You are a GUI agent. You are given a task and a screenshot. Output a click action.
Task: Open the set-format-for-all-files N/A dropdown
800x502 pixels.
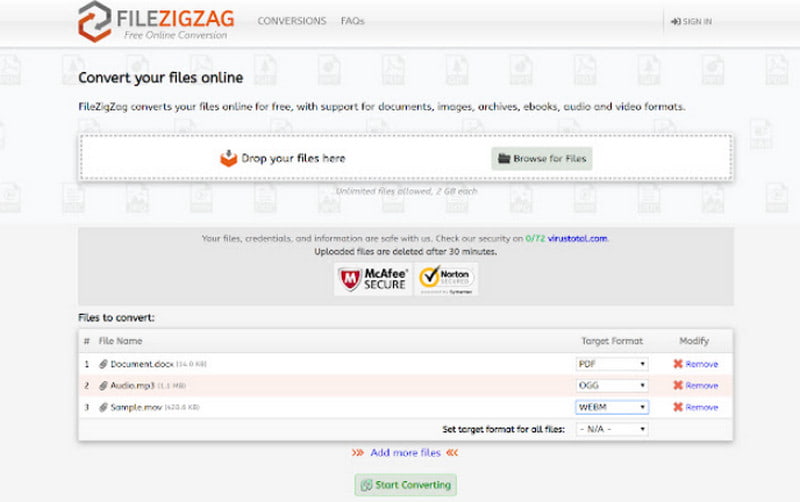coord(612,429)
